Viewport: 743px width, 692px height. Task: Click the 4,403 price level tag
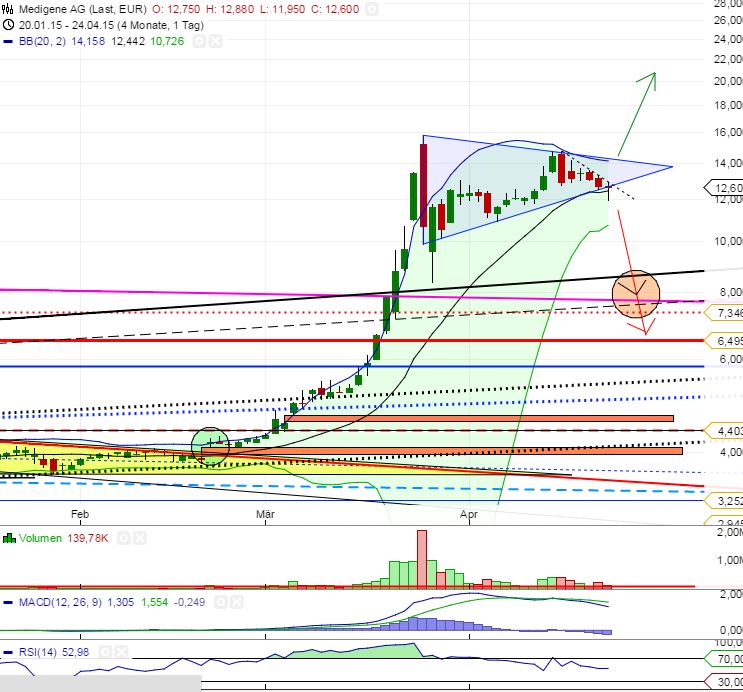click(724, 431)
